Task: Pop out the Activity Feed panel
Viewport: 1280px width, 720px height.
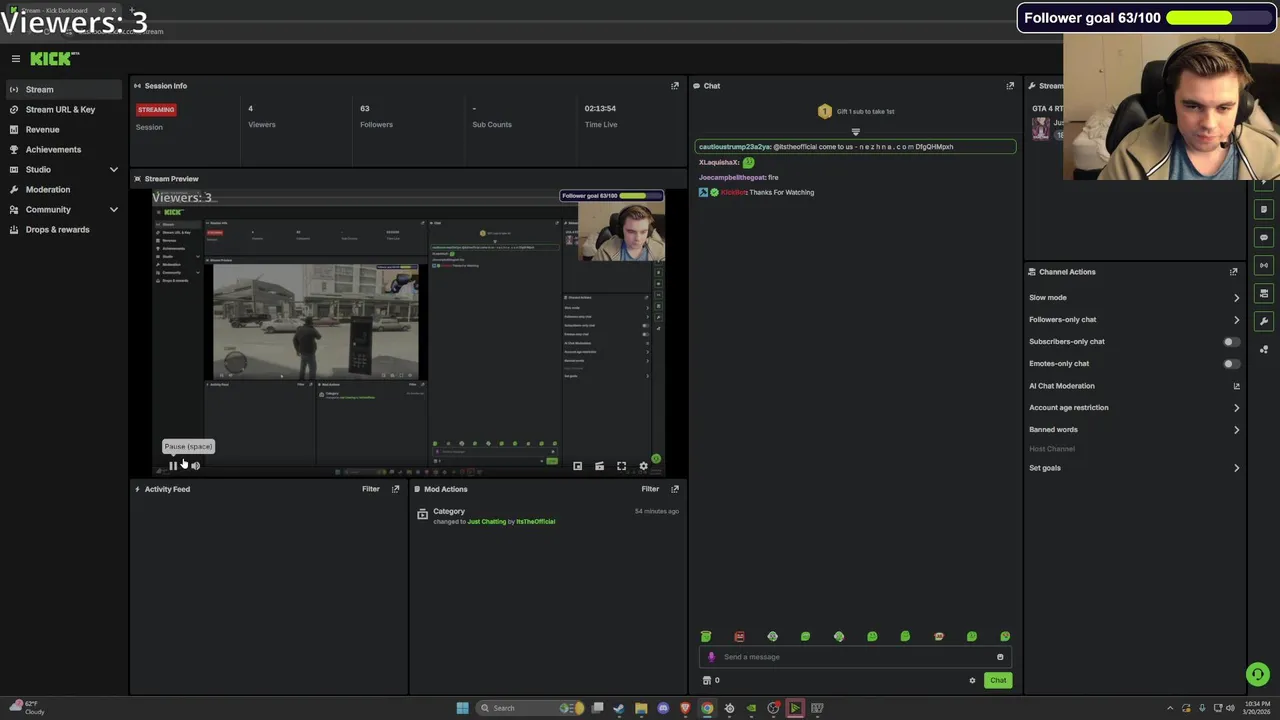Action: tap(395, 489)
